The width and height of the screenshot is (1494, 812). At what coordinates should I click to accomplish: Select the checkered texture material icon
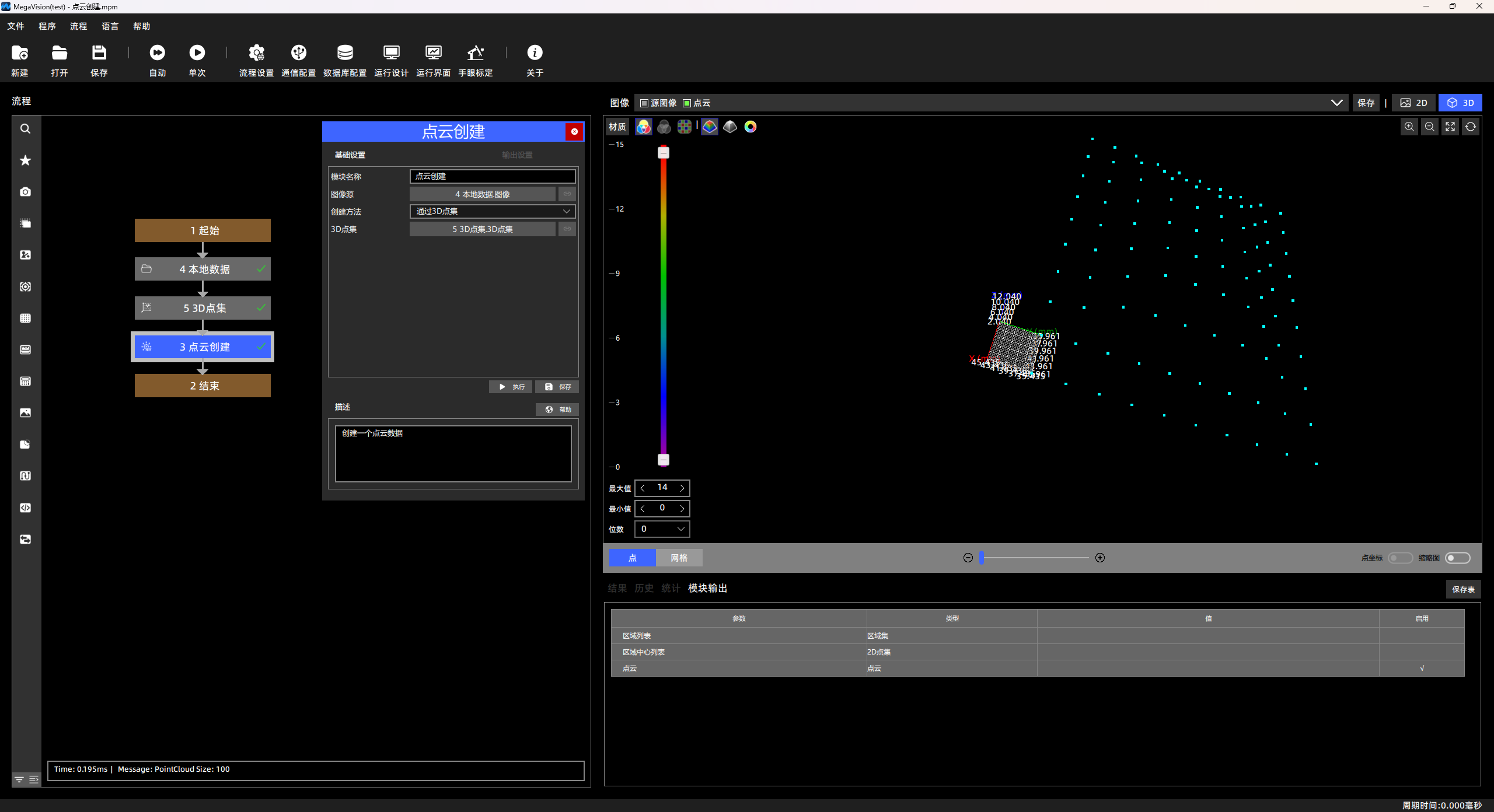tap(685, 127)
